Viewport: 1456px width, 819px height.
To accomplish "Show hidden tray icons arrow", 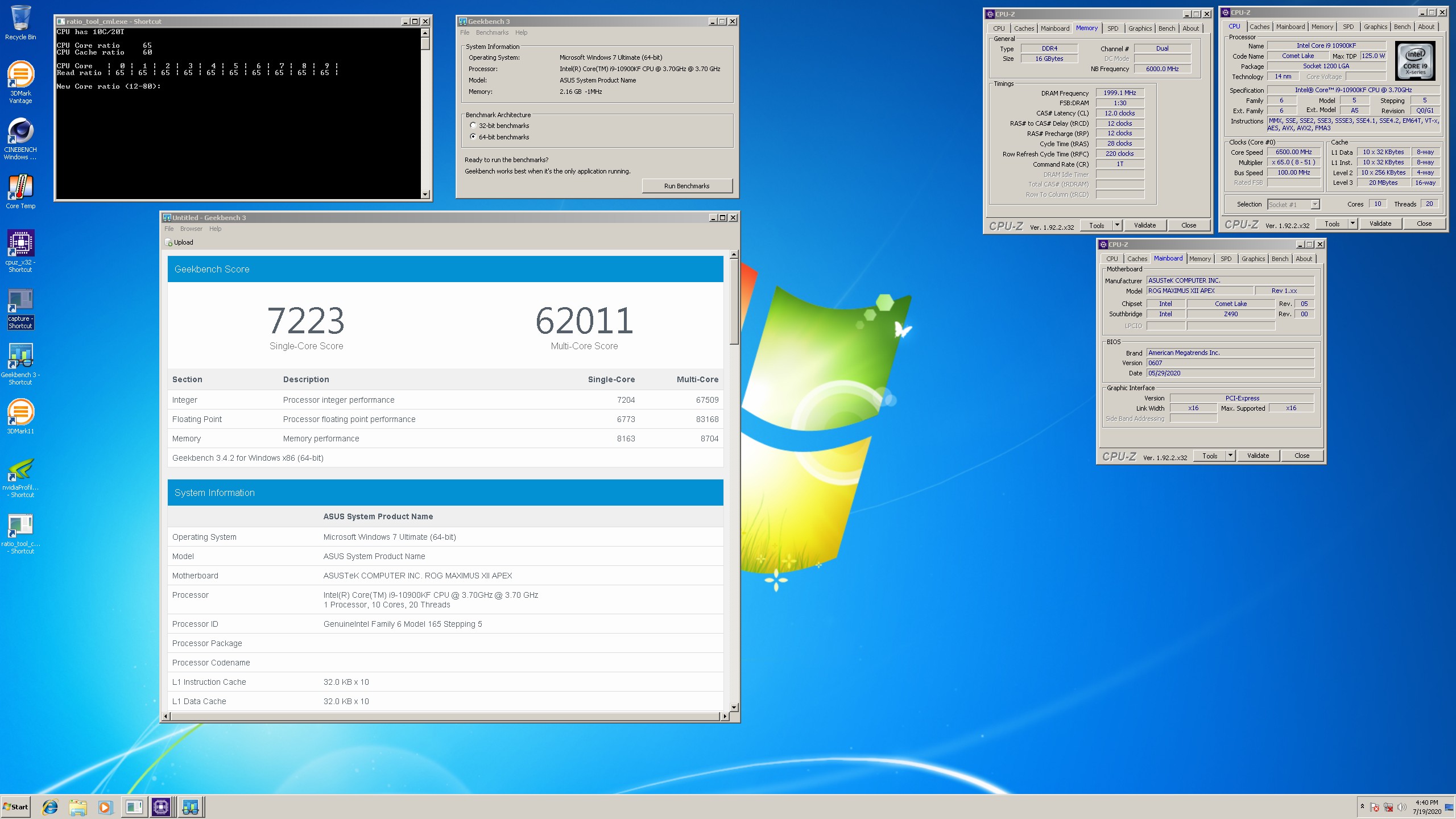I will (1362, 806).
